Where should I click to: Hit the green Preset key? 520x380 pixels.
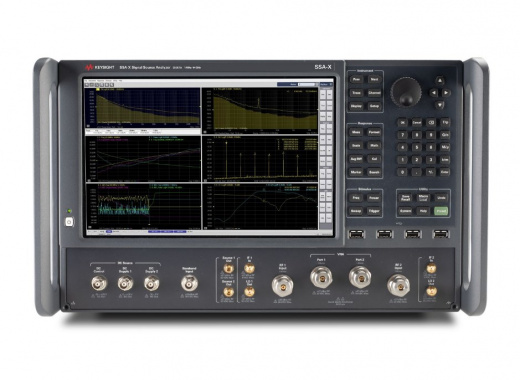point(441,211)
